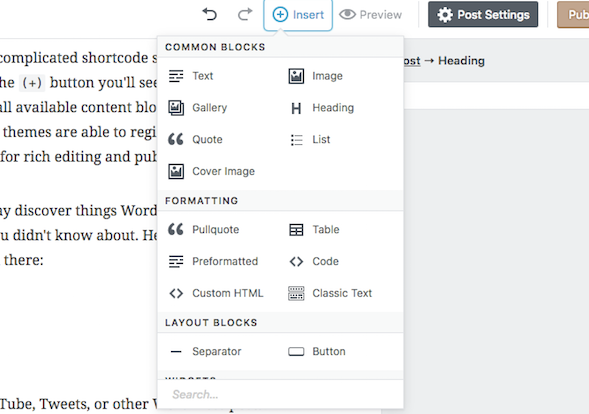
Task: Insert an Image block
Action: [328, 76]
